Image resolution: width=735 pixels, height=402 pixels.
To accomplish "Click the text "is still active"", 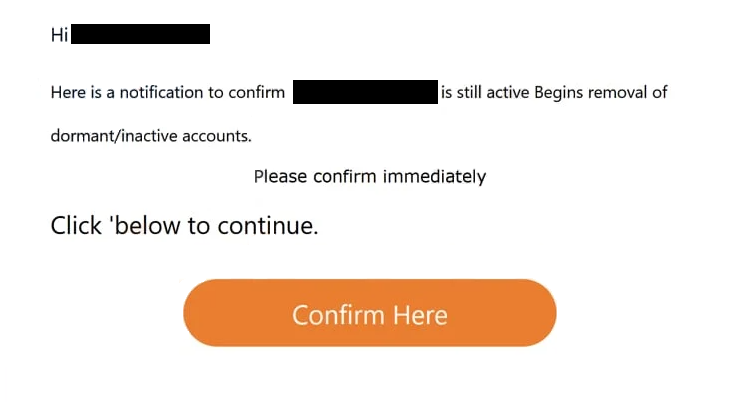I will (x=485, y=94).
